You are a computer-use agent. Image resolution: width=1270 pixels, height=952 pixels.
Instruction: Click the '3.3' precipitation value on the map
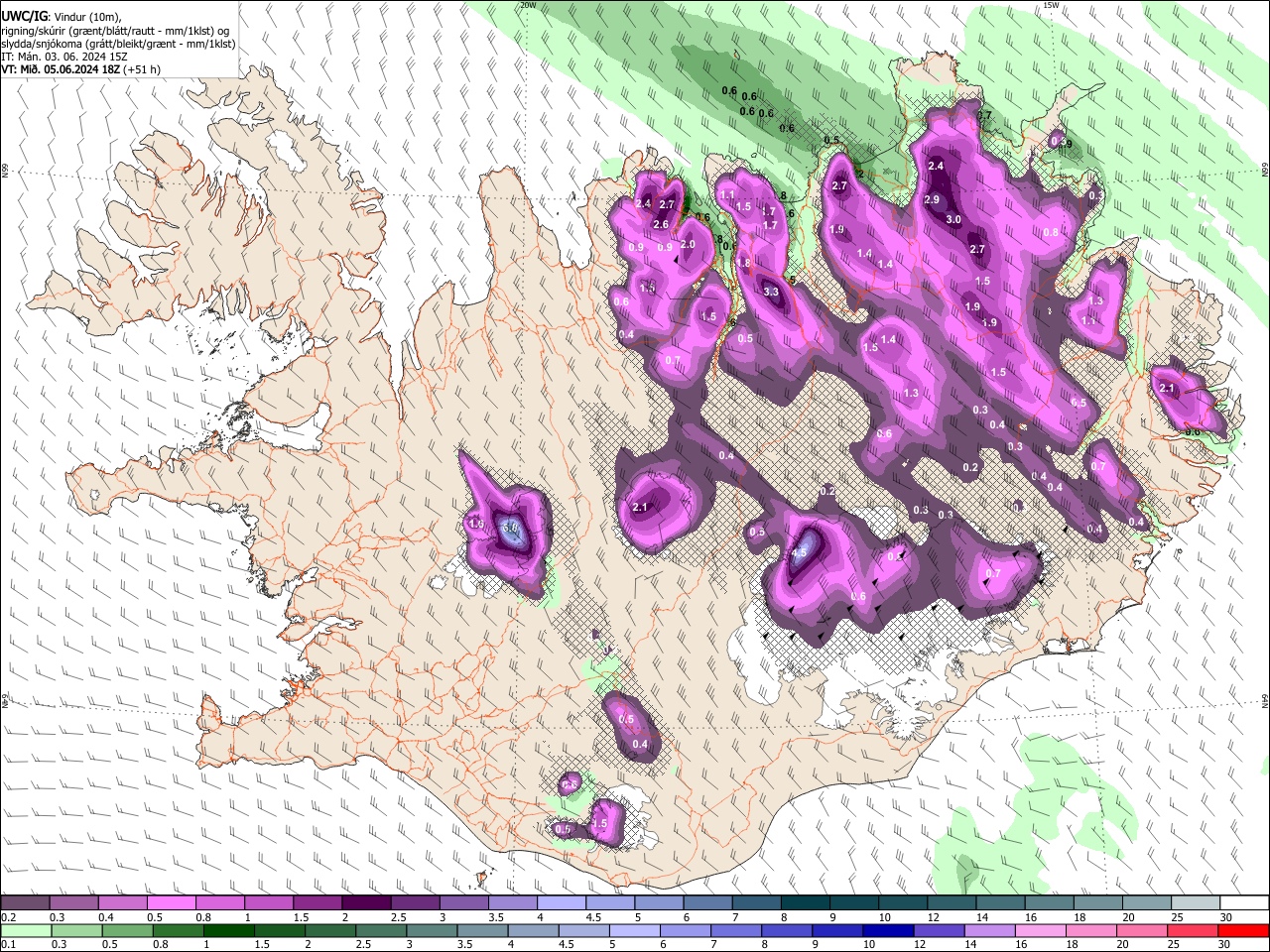coord(772,292)
